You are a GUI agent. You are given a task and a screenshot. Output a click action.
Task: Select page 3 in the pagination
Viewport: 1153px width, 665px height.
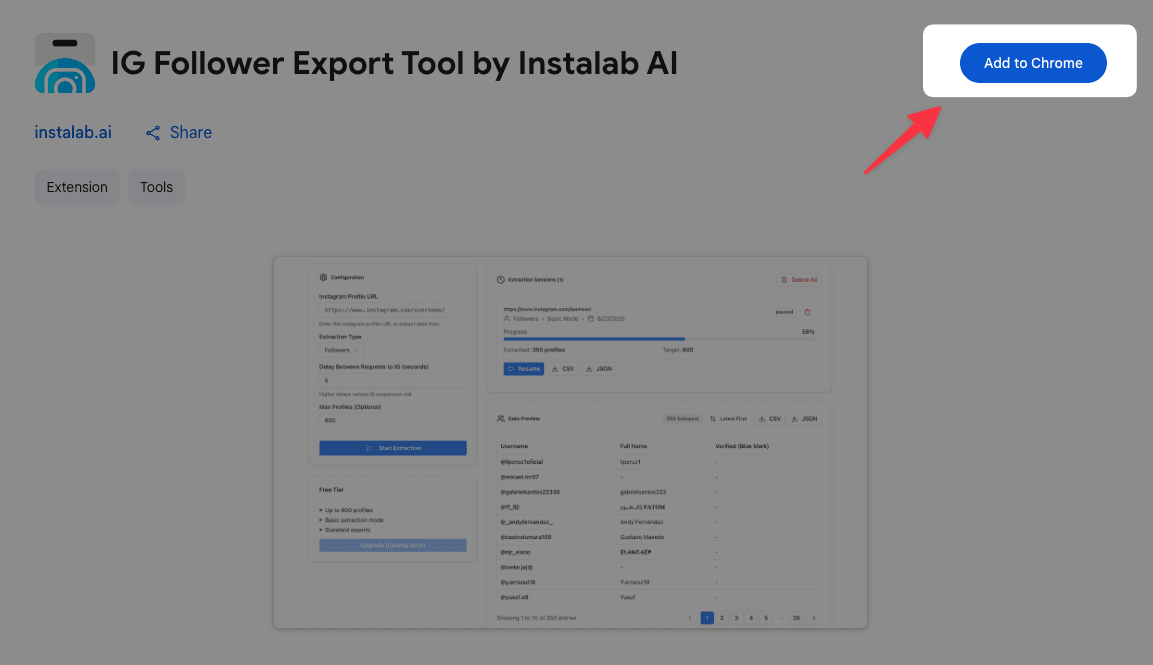pyautogui.click(x=735, y=618)
